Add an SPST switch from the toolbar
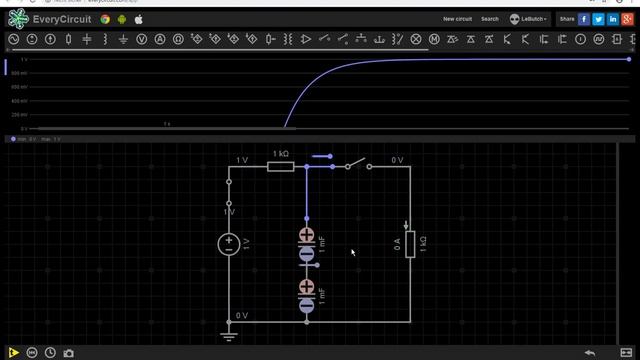 (324, 39)
